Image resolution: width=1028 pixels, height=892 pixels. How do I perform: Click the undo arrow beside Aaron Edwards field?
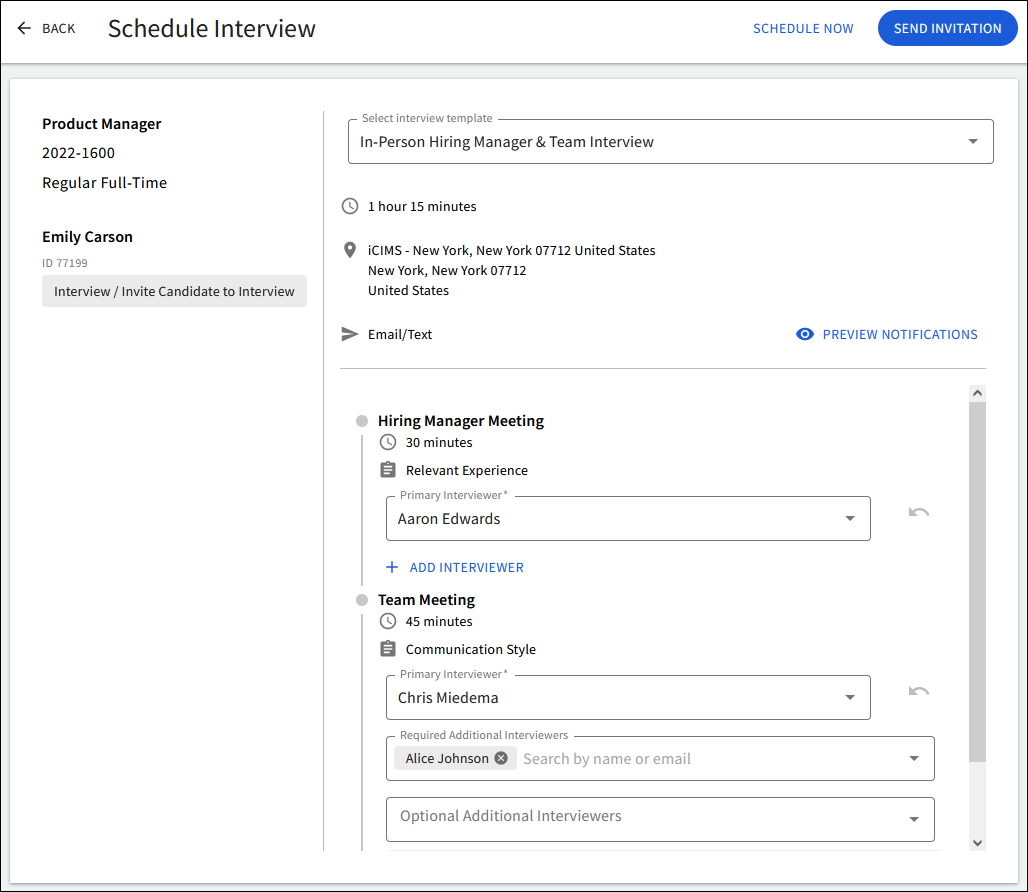[918, 512]
